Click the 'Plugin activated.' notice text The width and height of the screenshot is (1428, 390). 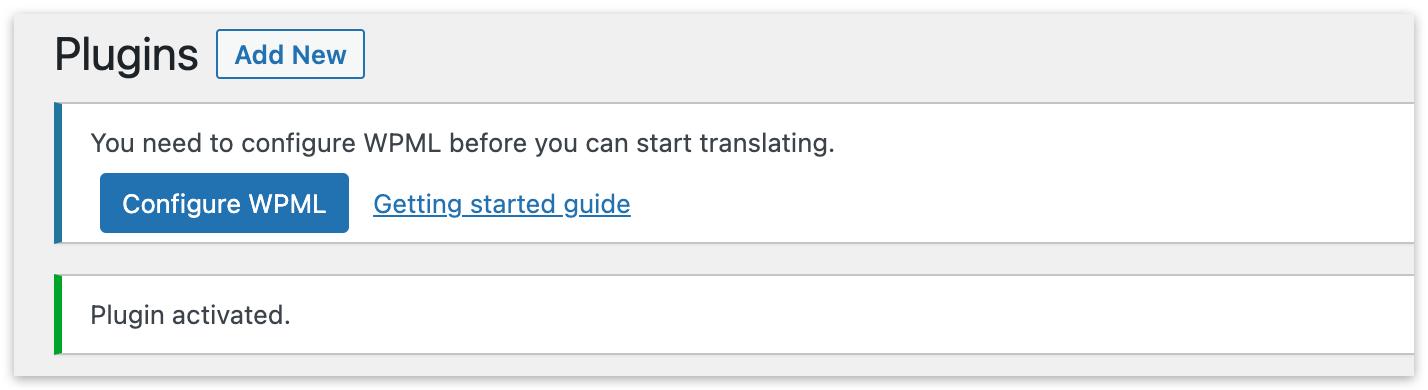pyautogui.click(x=190, y=315)
